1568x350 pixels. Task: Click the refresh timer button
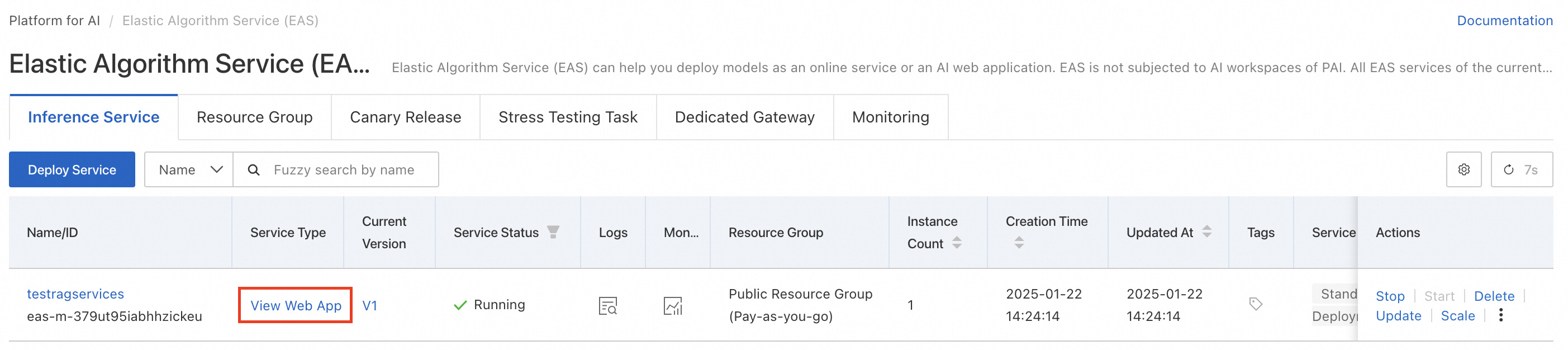(1521, 170)
